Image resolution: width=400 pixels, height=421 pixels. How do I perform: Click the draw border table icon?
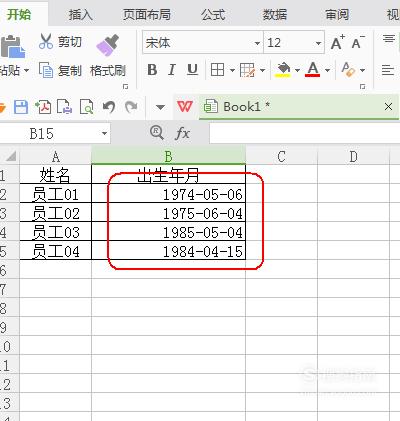247,70
